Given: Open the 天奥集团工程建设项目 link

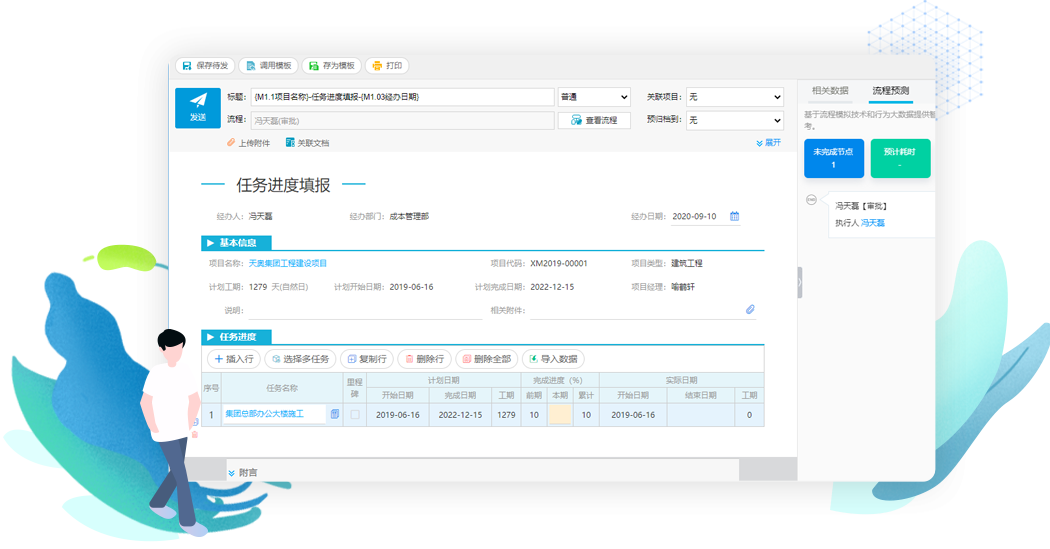Looking at the screenshot, I should (x=288, y=264).
